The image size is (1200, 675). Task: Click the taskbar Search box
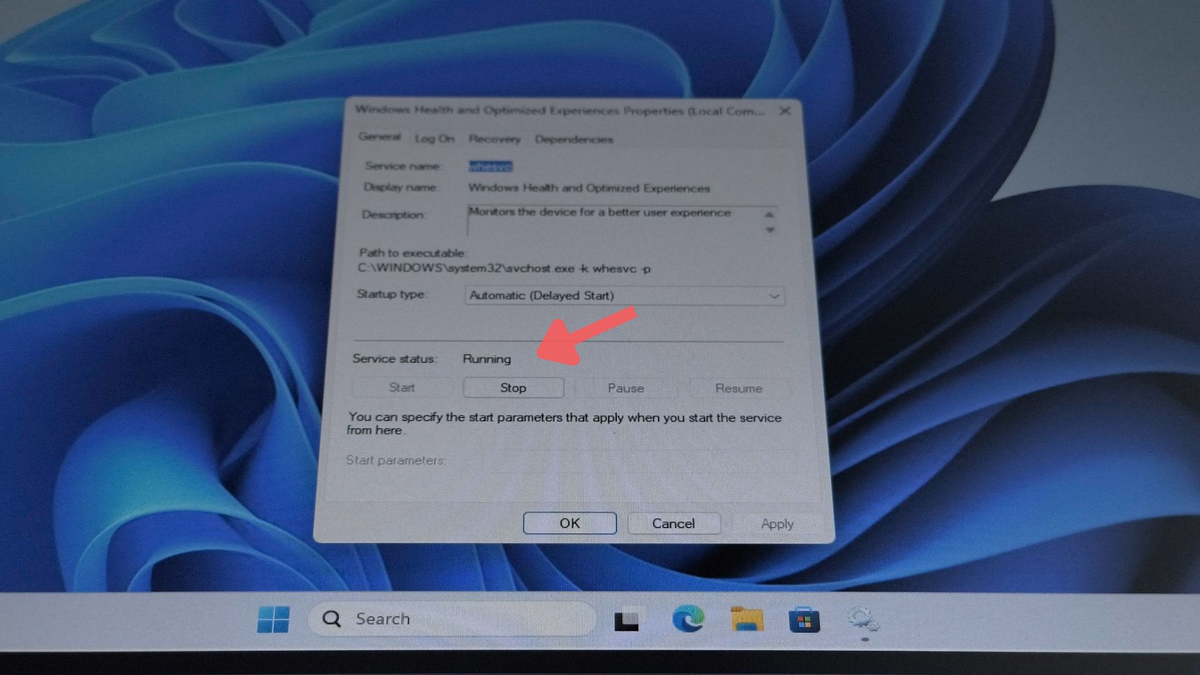pos(451,619)
